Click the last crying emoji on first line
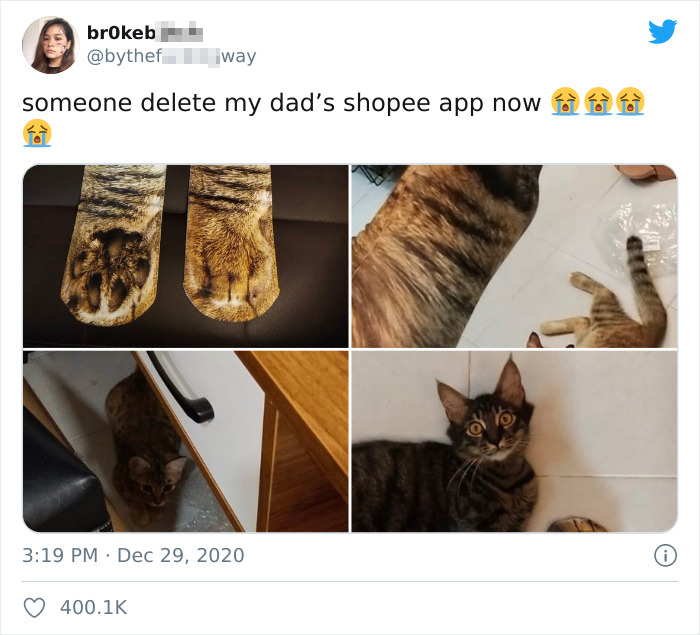Image resolution: width=700 pixels, height=635 pixels. click(x=630, y=101)
